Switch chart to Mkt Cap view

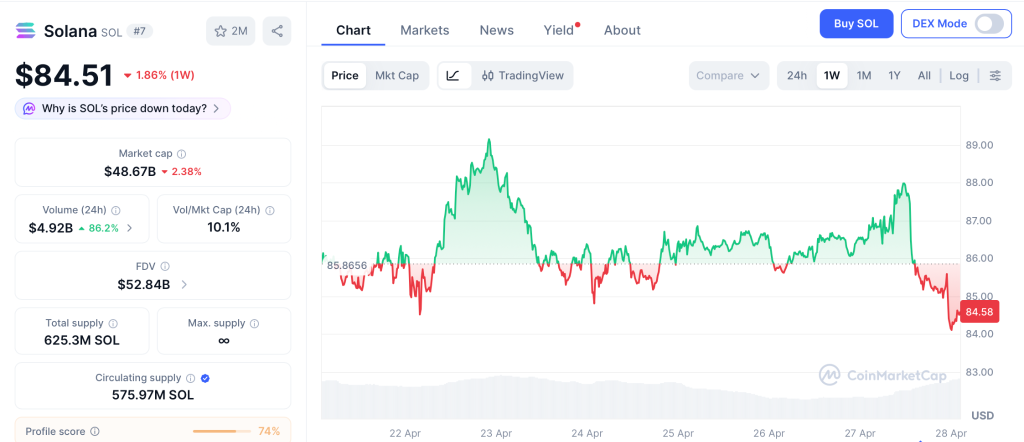[397, 75]
